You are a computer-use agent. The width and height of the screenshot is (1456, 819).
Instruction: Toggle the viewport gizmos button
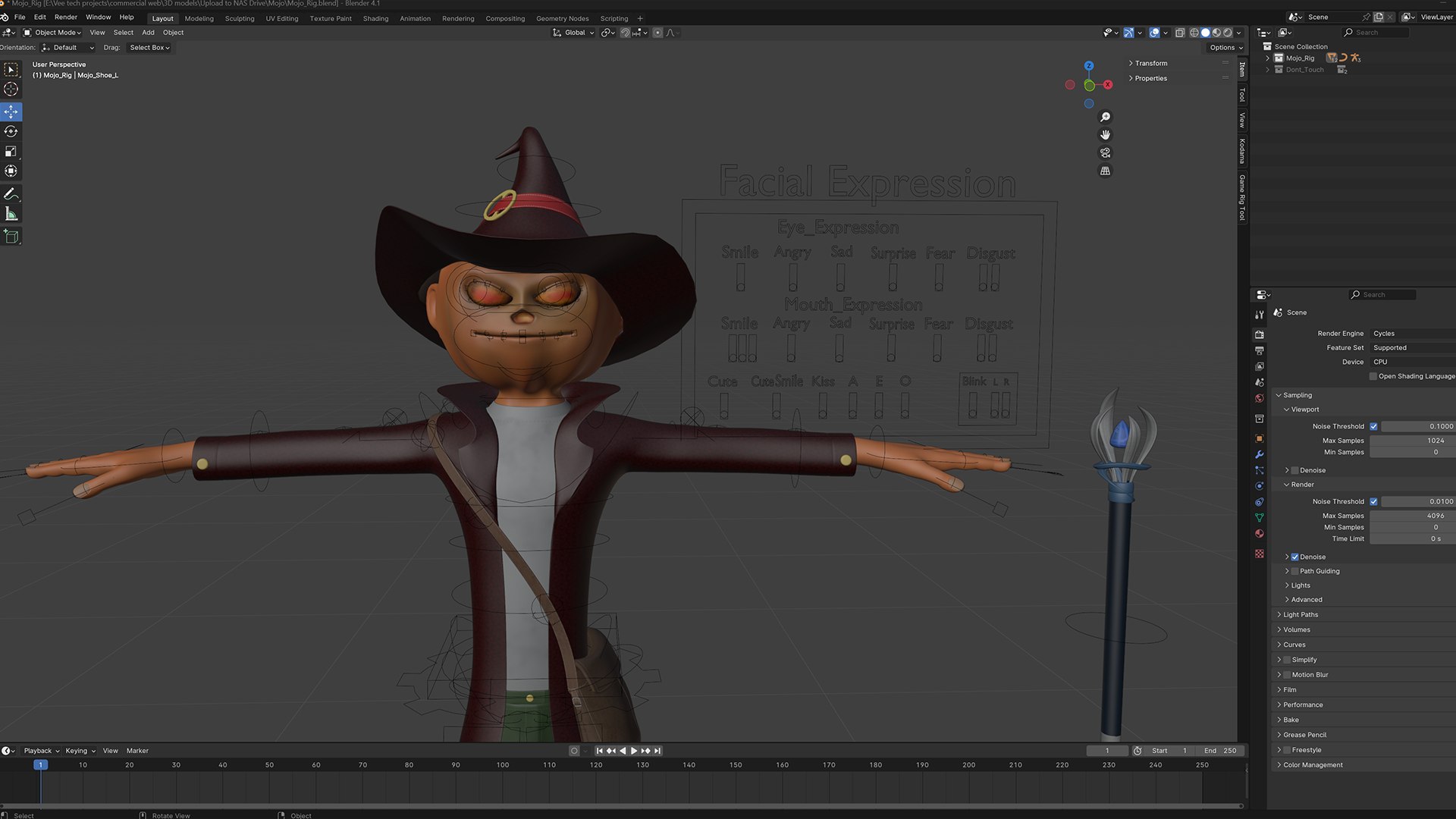(1128, 33)
